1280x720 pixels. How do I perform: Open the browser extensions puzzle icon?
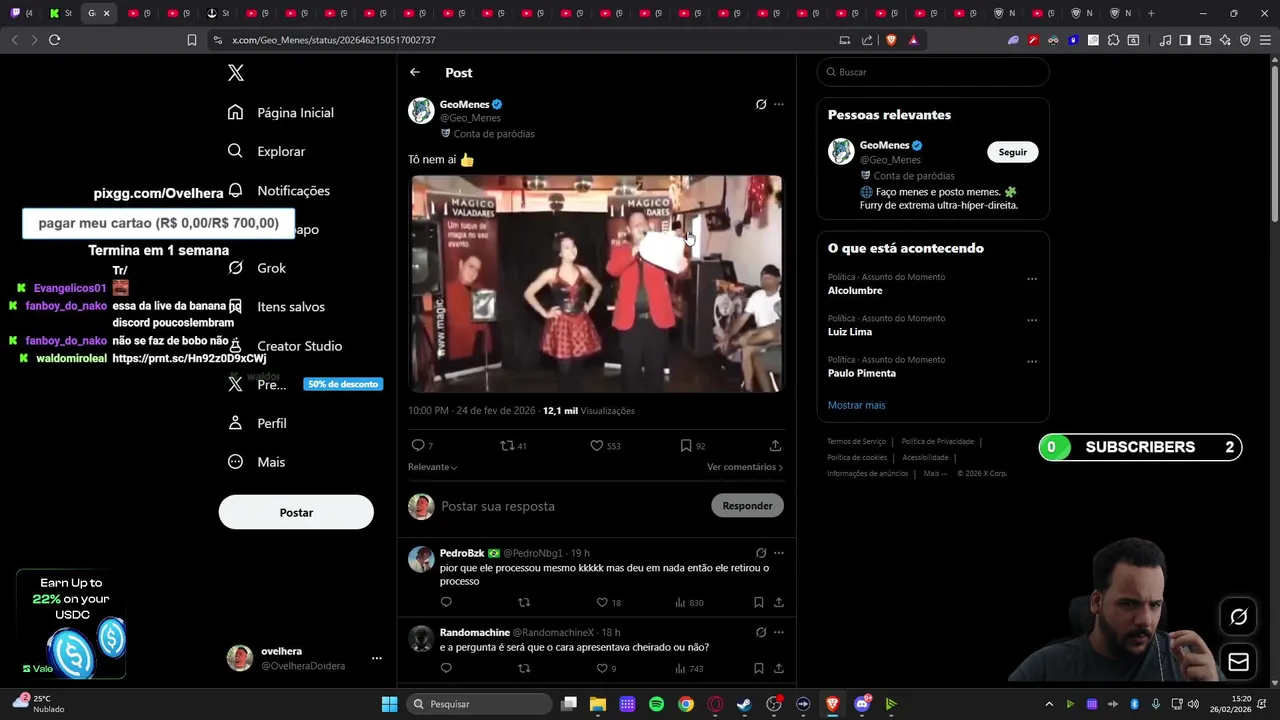[1113, 40]
